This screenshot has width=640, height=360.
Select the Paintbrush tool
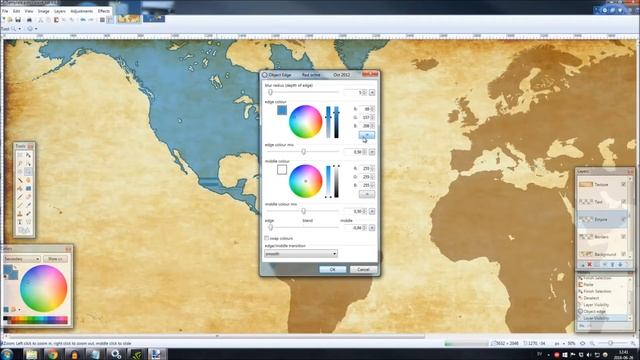pos(20,197)
